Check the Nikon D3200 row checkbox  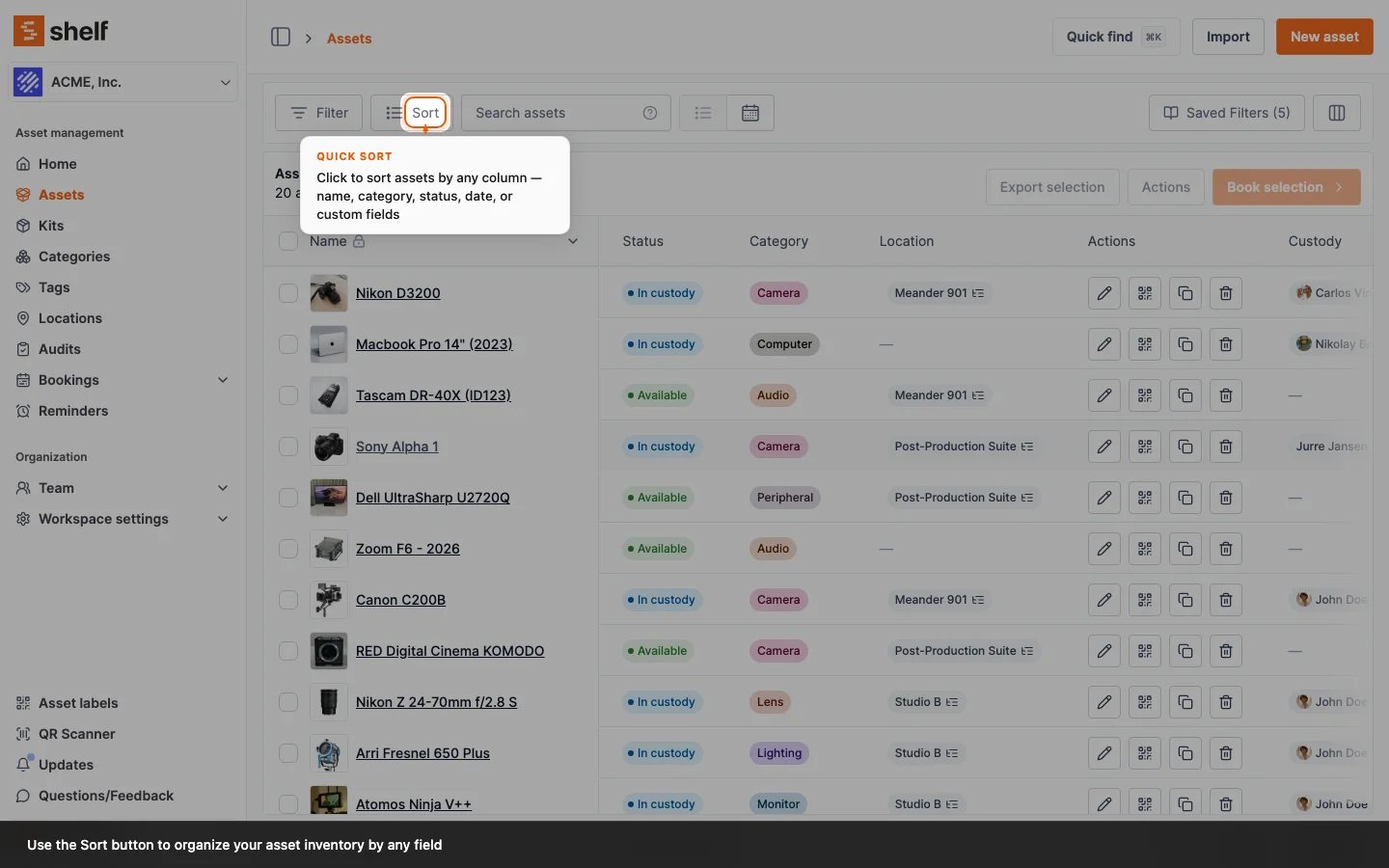point(288,293)
